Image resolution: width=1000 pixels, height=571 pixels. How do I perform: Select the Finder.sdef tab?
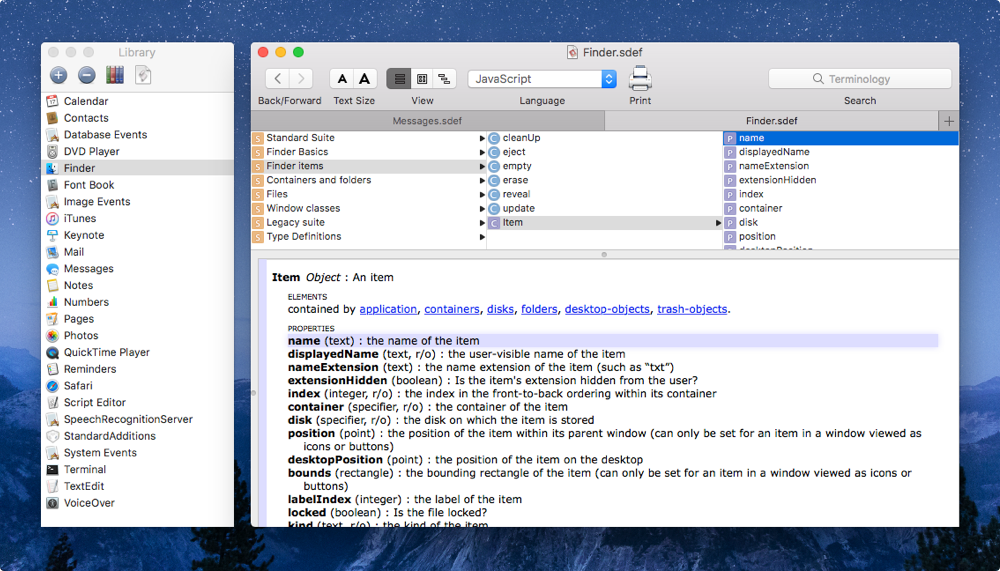(x=771, y=121)
